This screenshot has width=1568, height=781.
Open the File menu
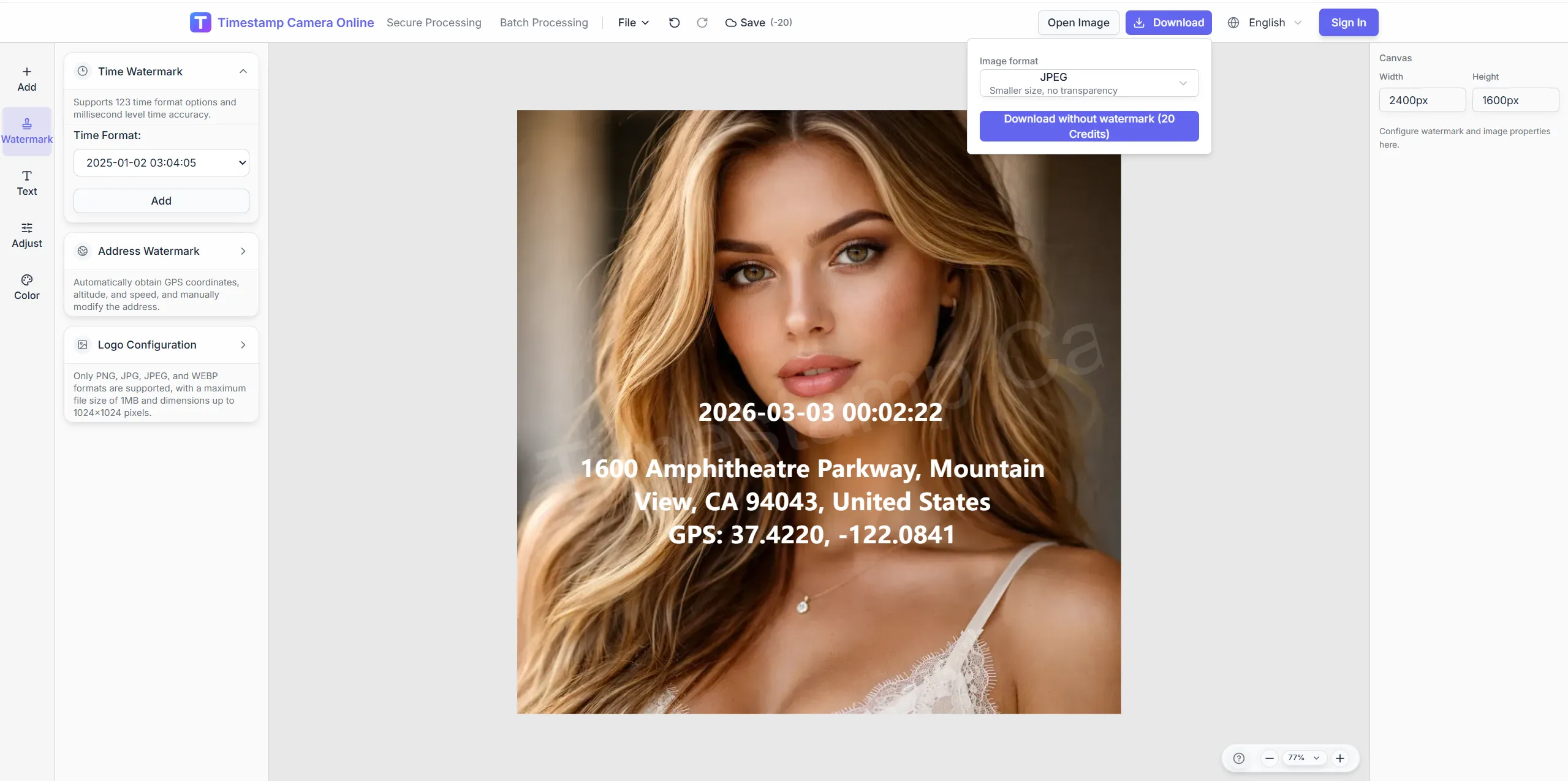point(632,22)
